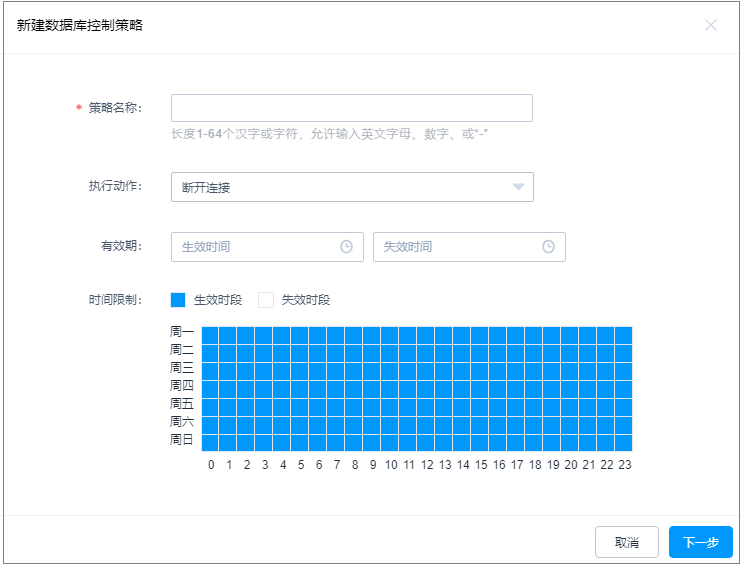Image resolution: width=741 pixels, height=565 pixels.
Task: Close the 新建数据库控制策略 dialog
Action: 711,25
